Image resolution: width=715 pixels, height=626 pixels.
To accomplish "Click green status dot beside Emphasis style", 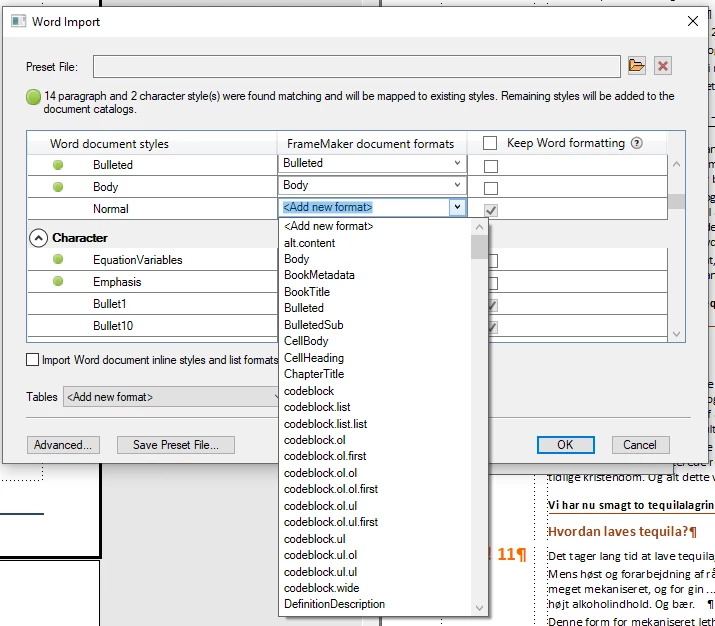I will coord(58,281).
